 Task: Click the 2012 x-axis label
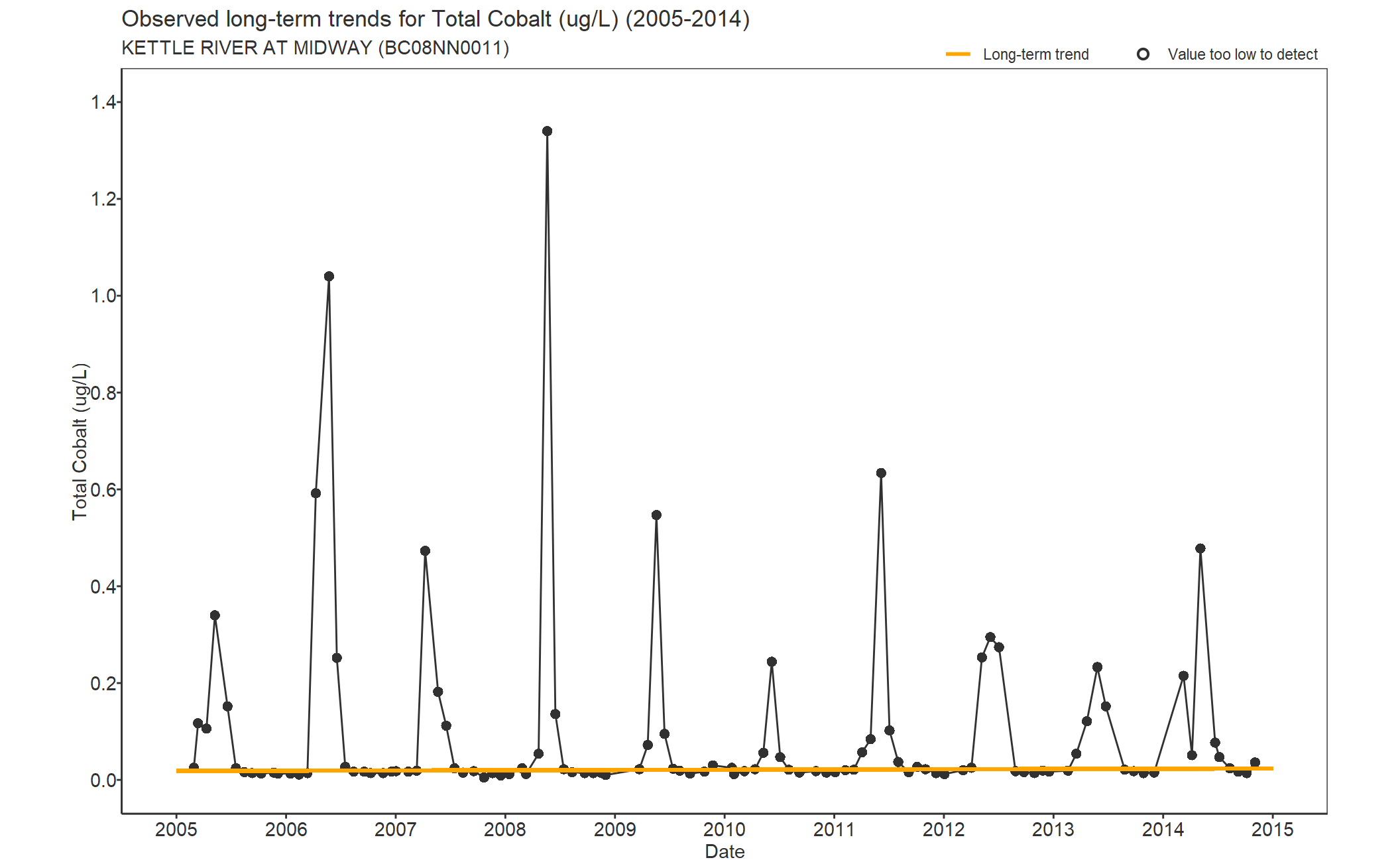(944, 829)
